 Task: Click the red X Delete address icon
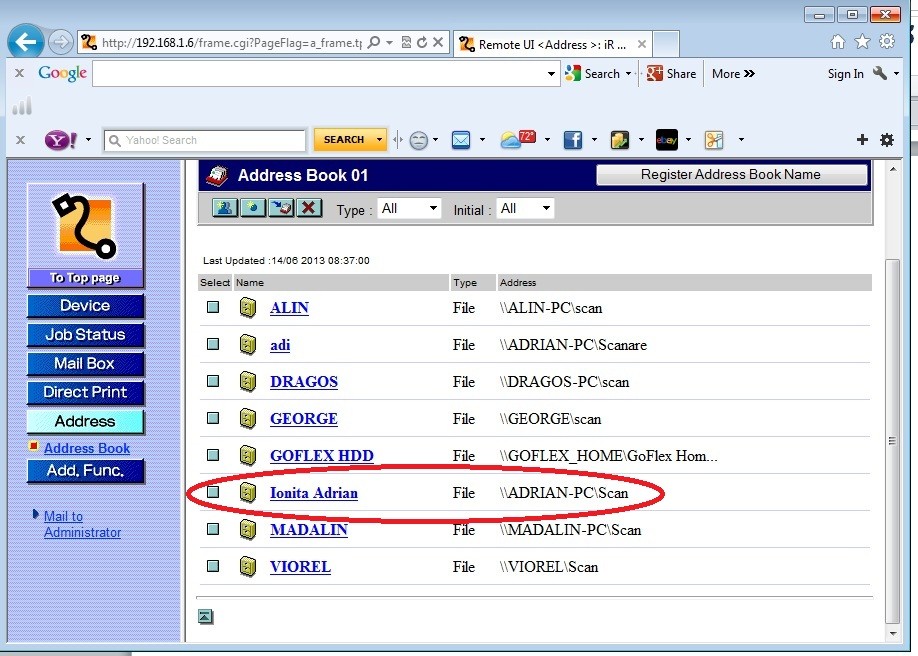(x=309, y=207)
